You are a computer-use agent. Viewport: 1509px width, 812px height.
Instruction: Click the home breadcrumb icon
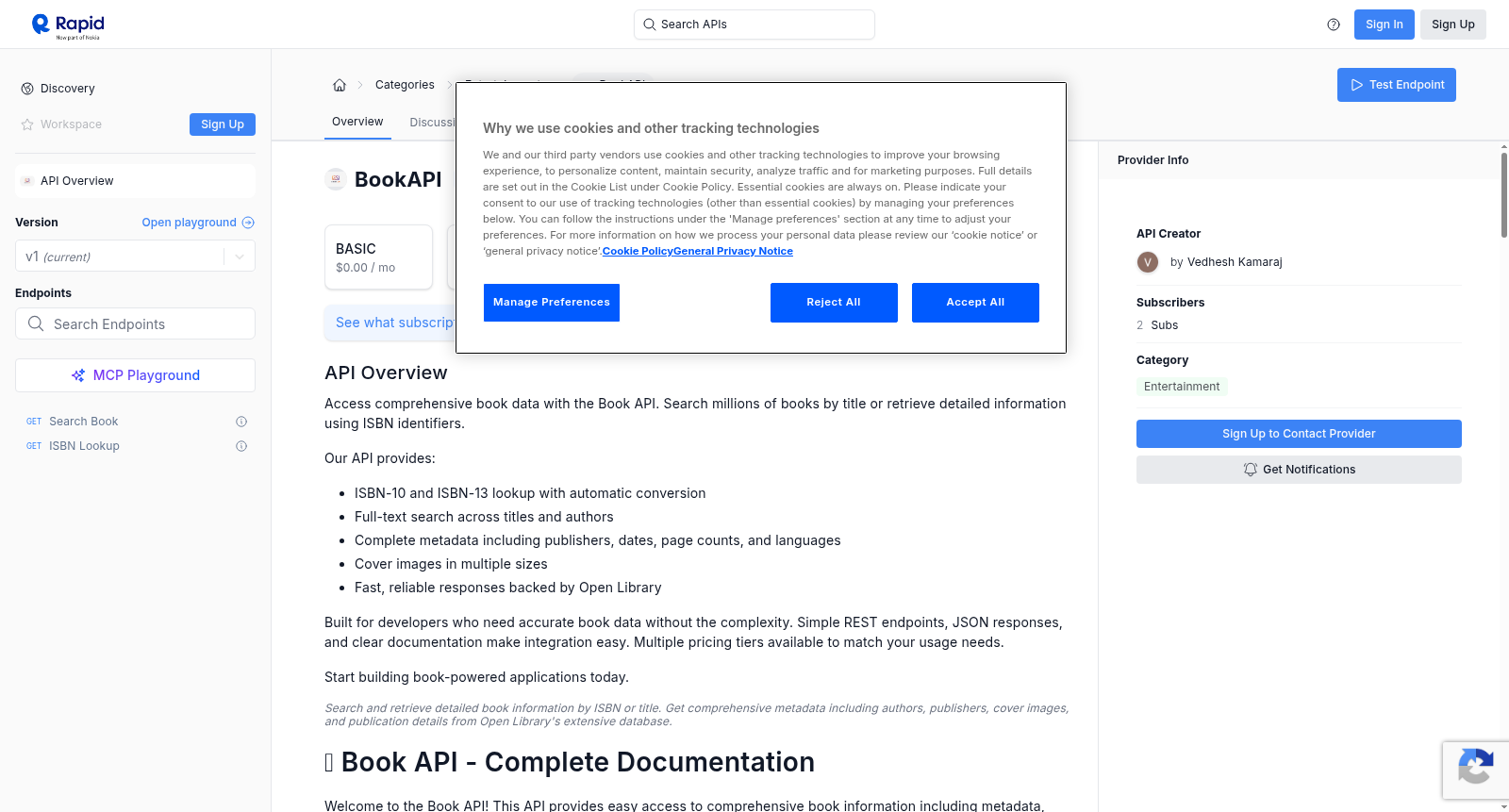click(340, 85)
